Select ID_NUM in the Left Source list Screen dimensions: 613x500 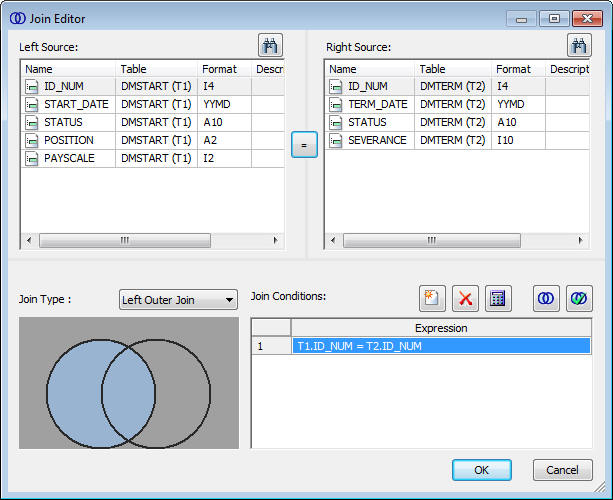pos(64,86)
